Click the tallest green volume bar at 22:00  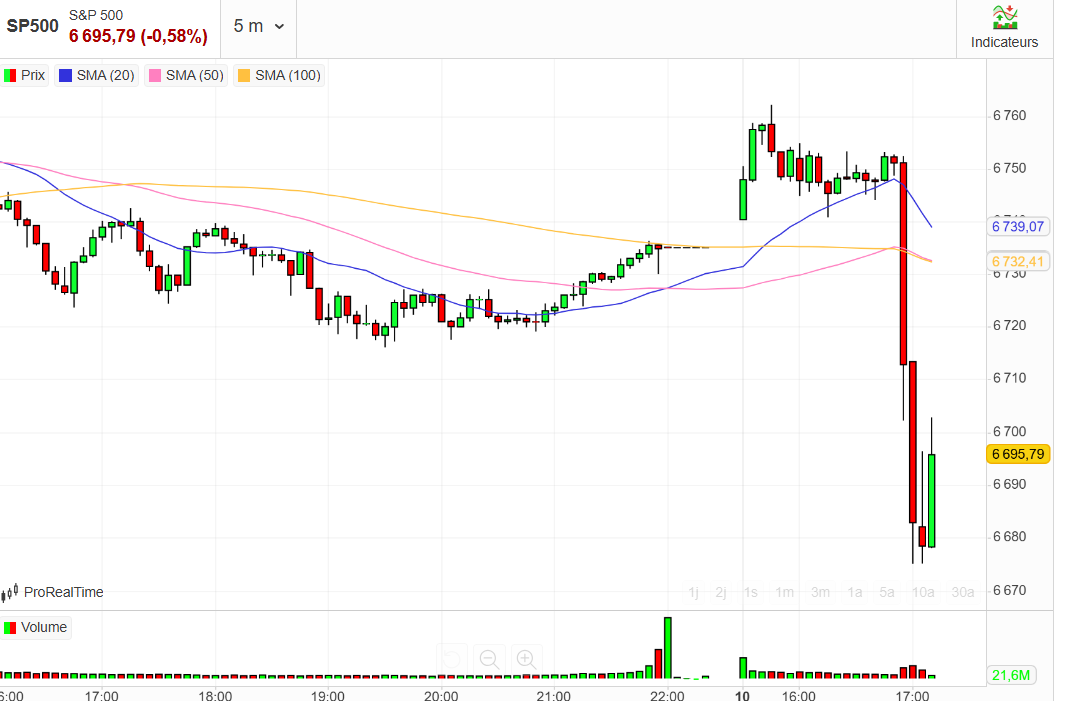tap(667, 648)
